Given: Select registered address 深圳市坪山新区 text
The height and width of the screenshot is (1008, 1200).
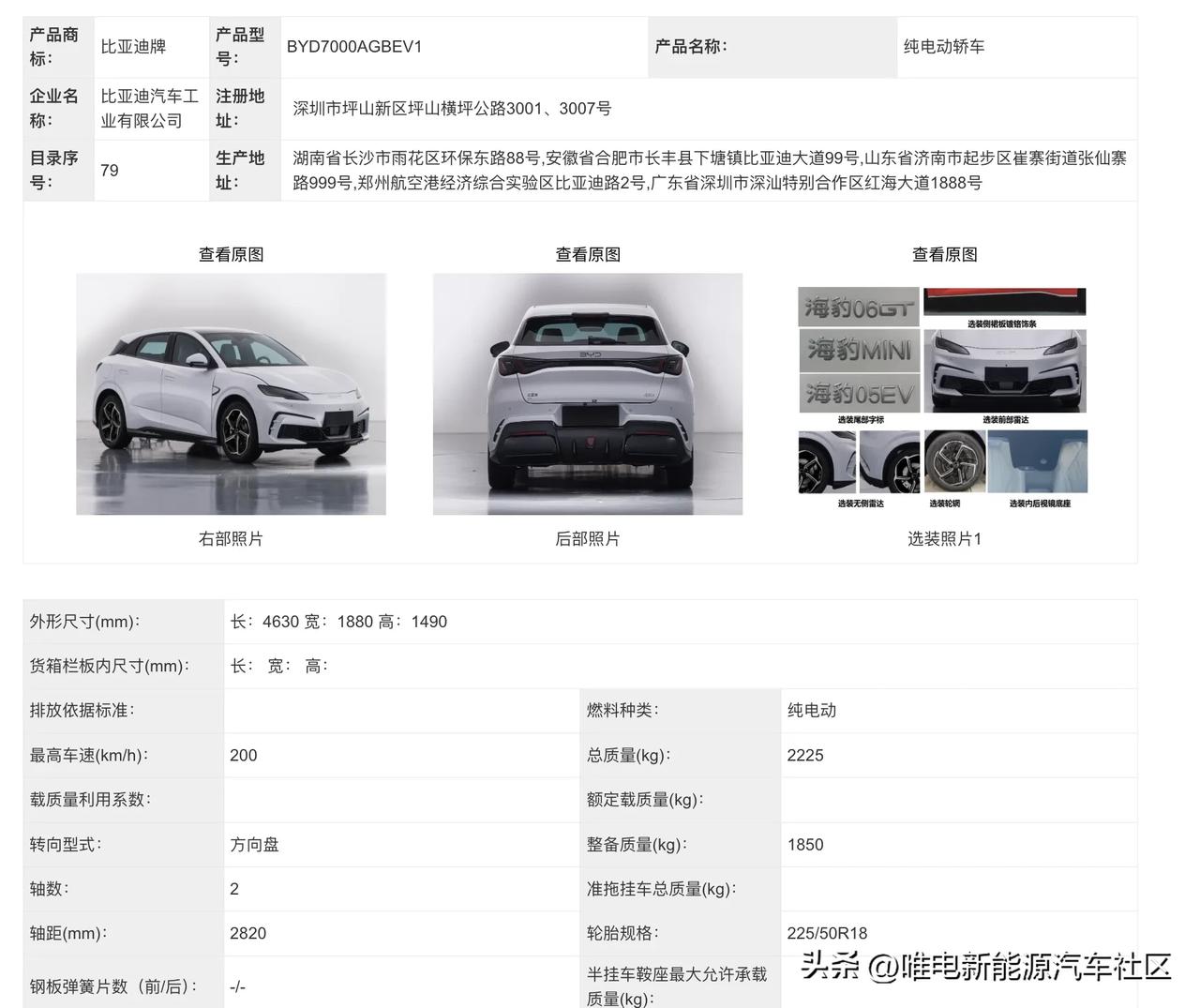Looking at the screenshot, I should tap(452, 108).
